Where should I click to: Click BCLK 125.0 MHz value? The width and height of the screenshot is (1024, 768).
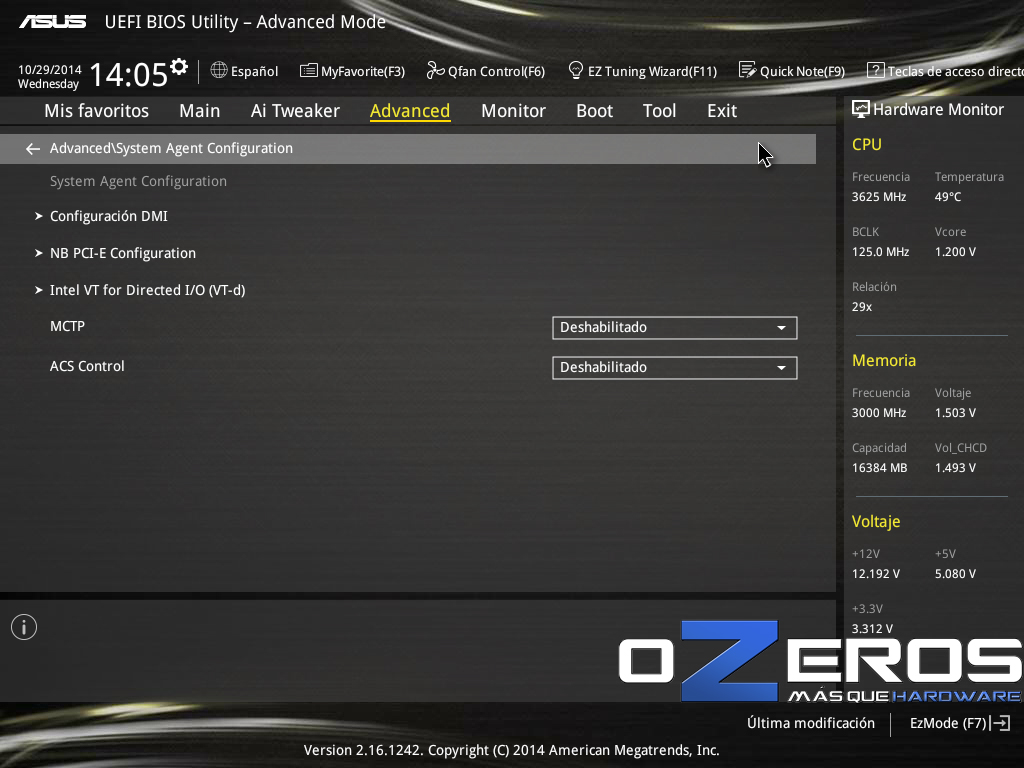pos(880,251)
